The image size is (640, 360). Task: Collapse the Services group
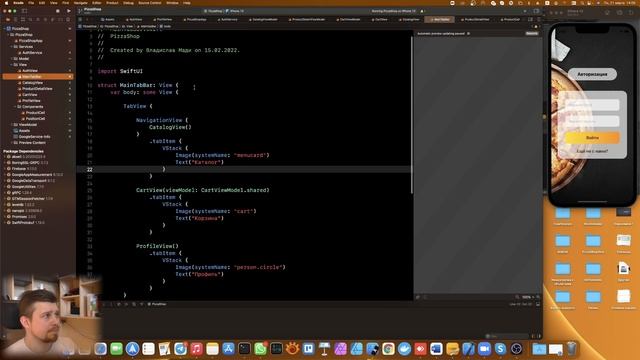click(x=12, y=47)
